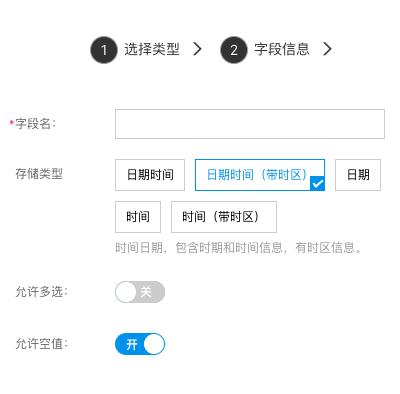The image size is (400, 394).
Task: Click the step 2 circle icon
Action: pos(234,50)
